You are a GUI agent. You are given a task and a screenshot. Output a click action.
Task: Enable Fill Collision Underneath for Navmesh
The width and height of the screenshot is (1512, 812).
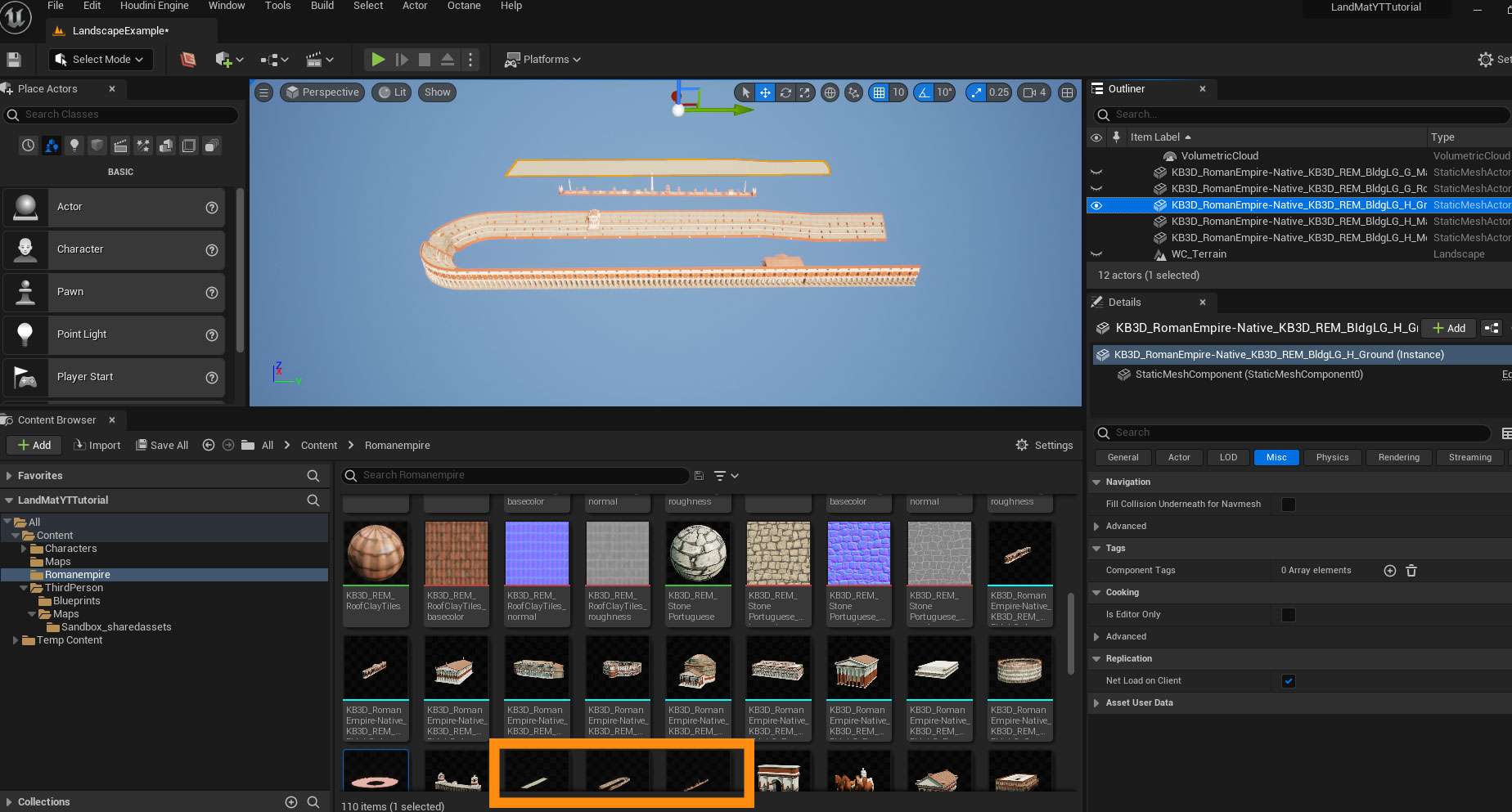pyautogui.click(x=1289, y=505)
